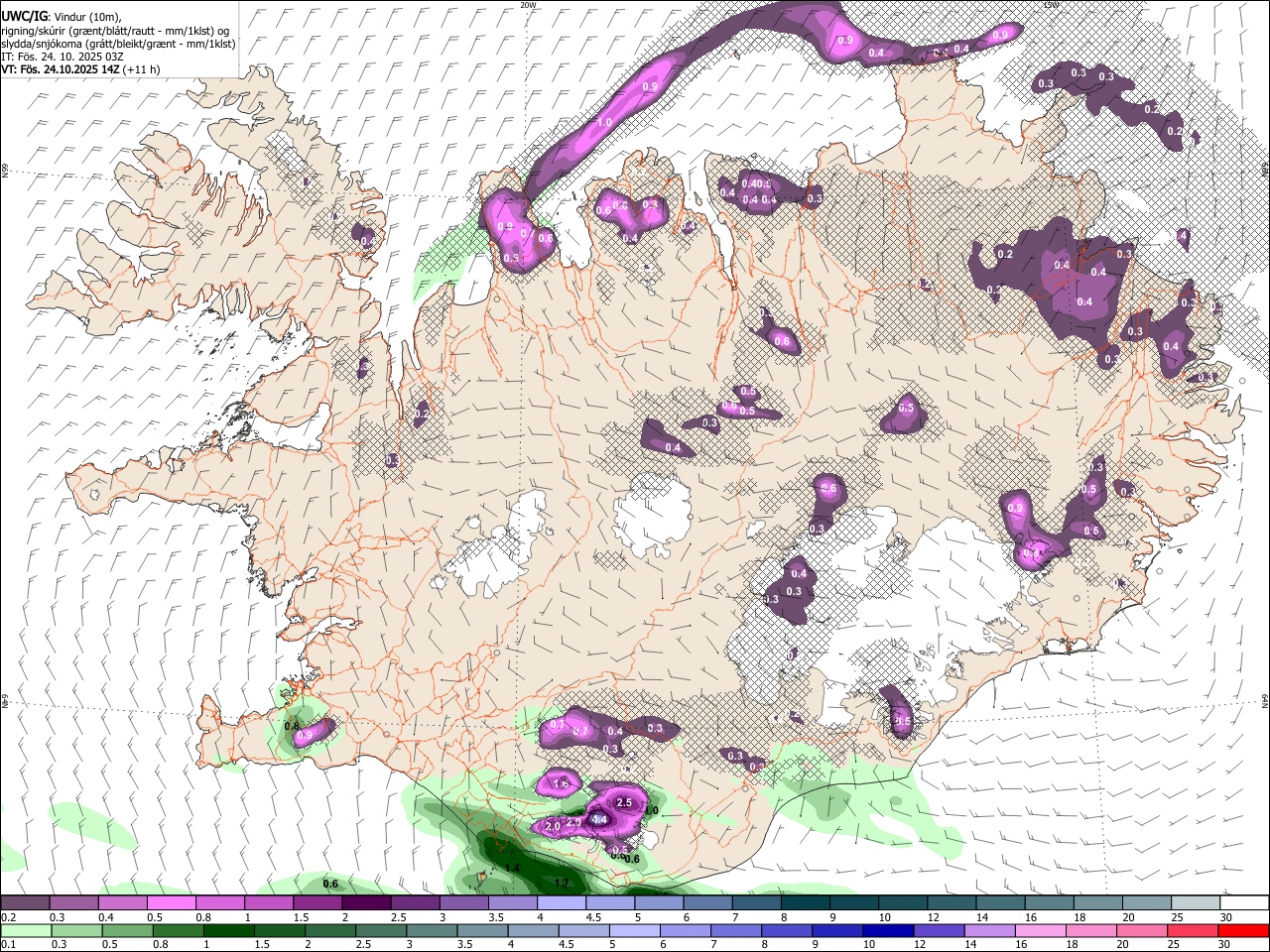Click the '15W' longitude label at top

pyautogui.click(x=1051, y=5)
